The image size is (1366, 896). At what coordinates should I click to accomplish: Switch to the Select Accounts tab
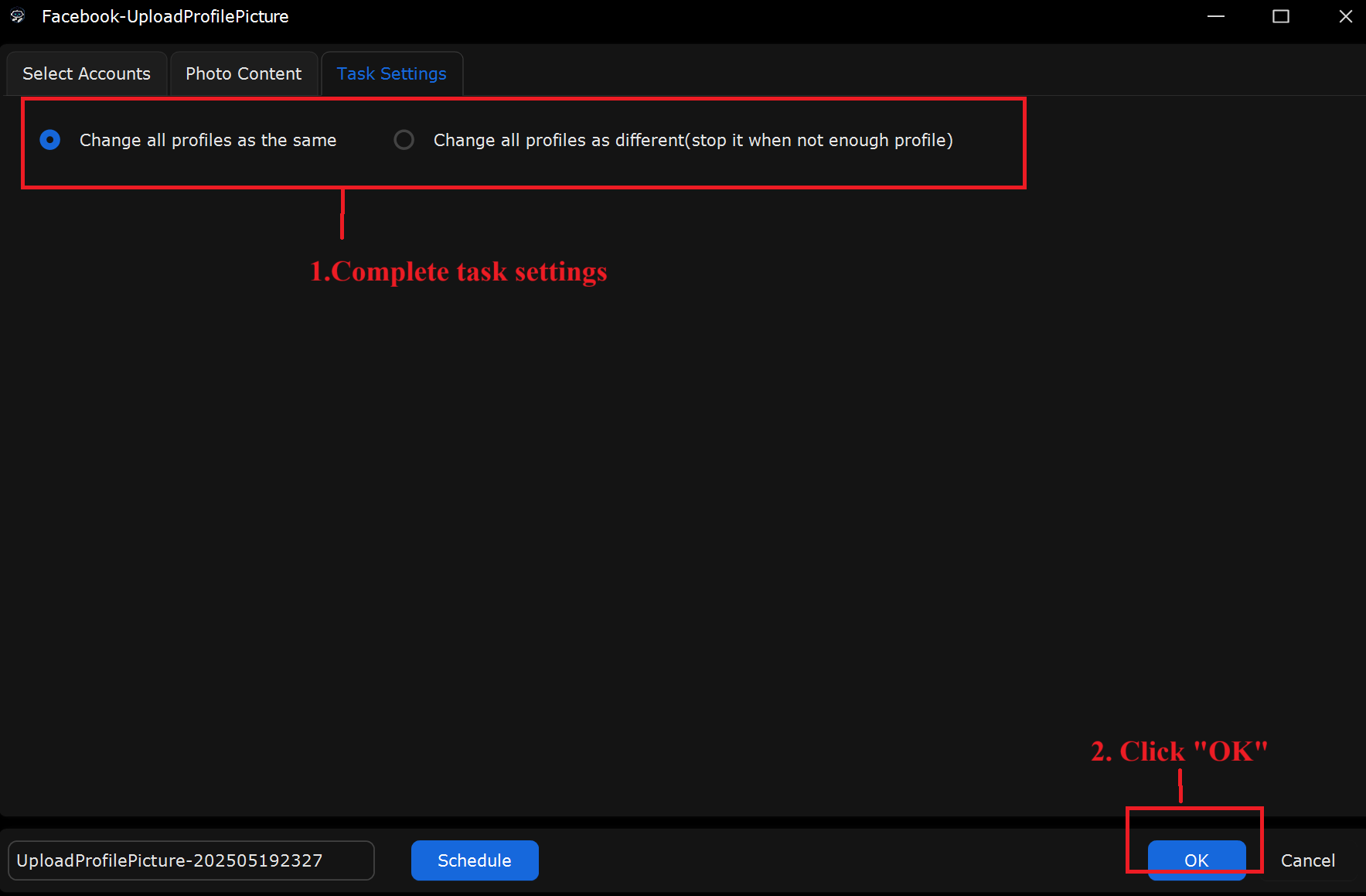(x=87, y=73)
